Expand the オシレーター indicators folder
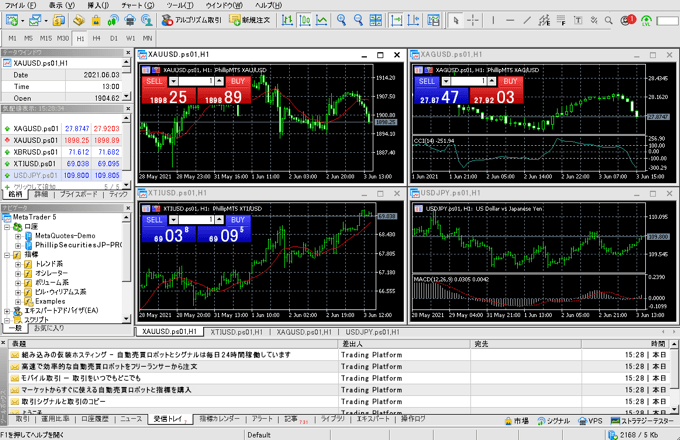 click(x=18, y=274)
